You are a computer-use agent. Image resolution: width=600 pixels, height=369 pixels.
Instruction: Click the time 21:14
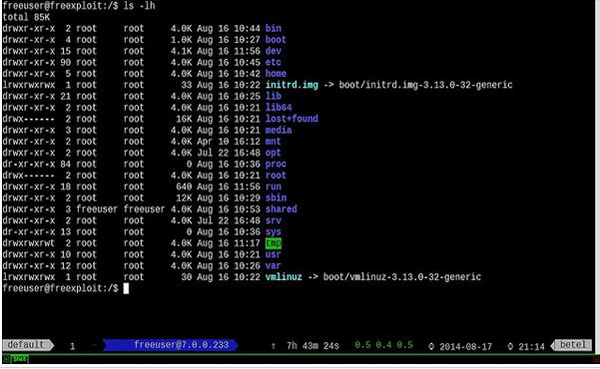531,347
